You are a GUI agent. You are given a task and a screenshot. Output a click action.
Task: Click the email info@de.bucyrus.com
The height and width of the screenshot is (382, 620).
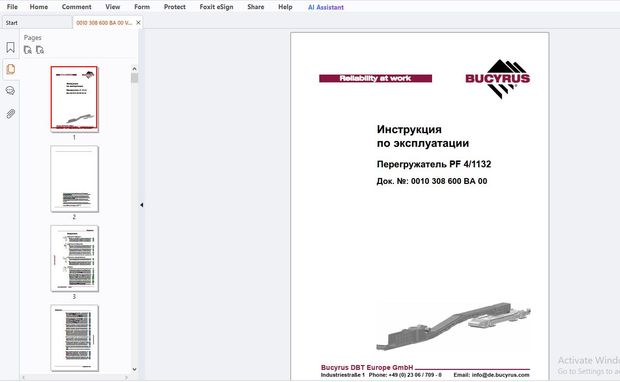click(500, 374)
